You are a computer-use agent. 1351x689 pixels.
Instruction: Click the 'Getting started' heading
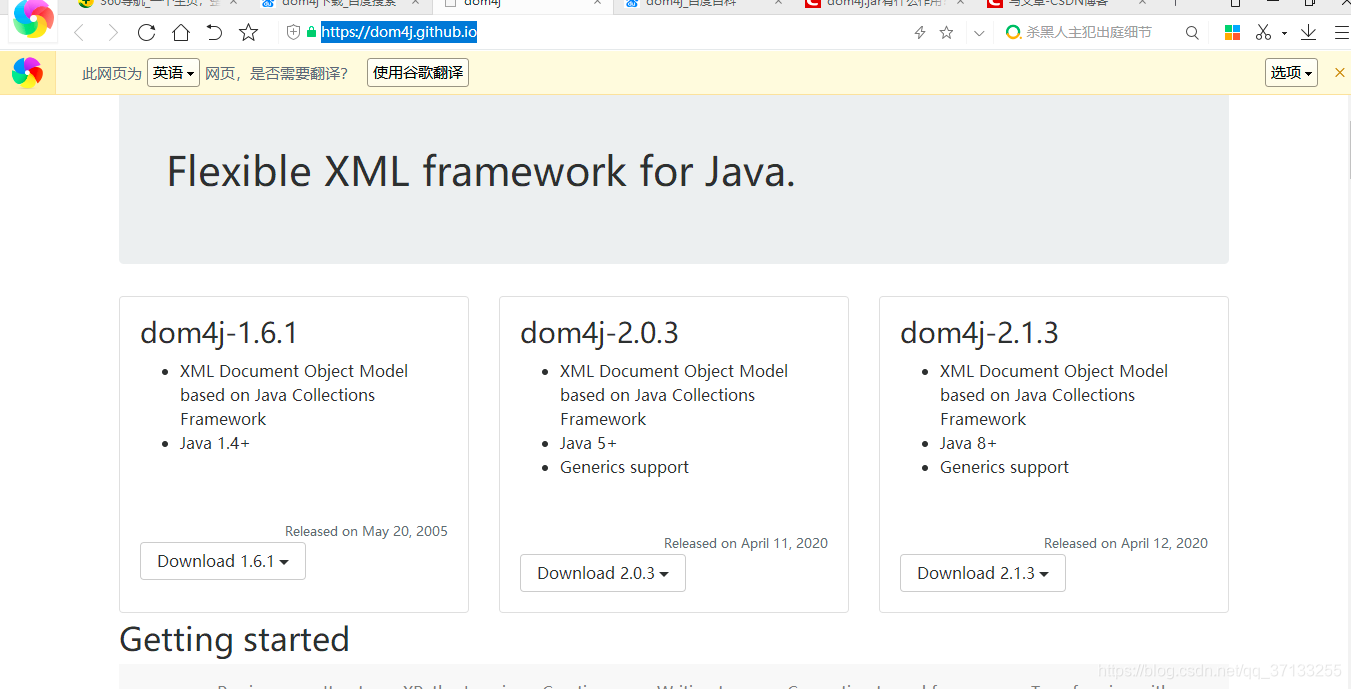(x=234, y=639)
